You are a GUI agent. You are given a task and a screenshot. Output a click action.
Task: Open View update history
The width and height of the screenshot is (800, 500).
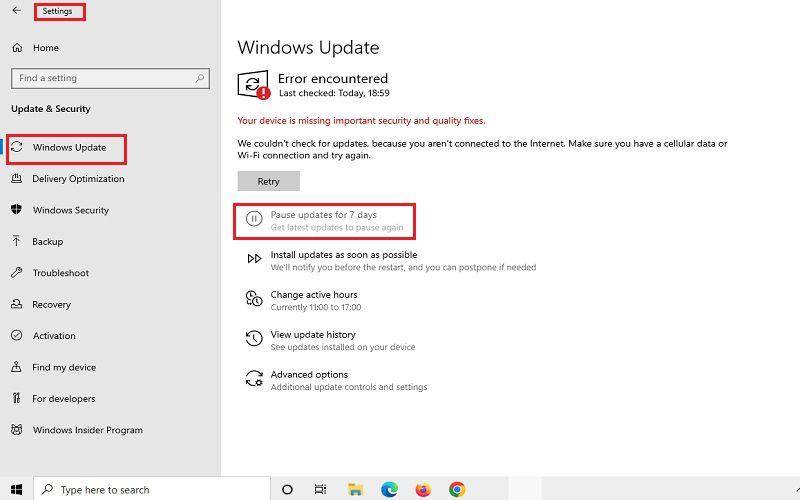[x=313, y=335]
